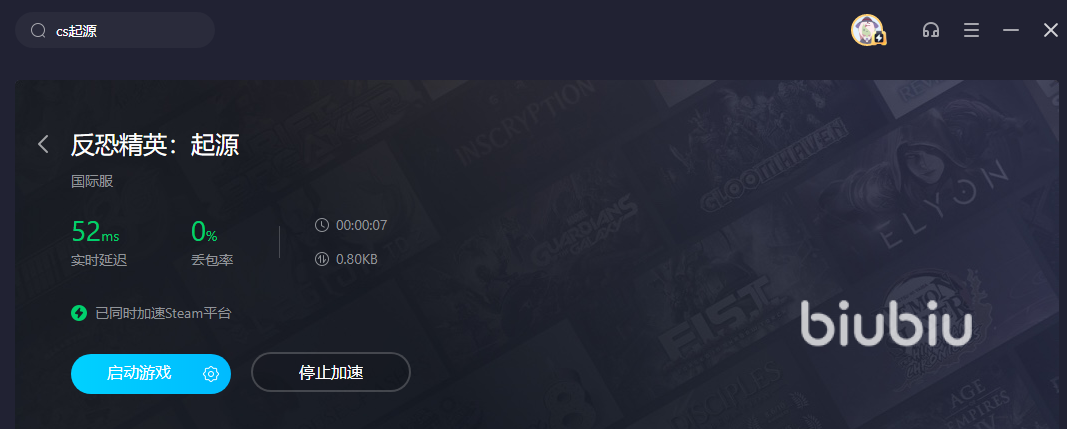1067x429 pixels.
Task: Open launch settings gear in 启动游戏 button
Action: [x=211, y=374]
